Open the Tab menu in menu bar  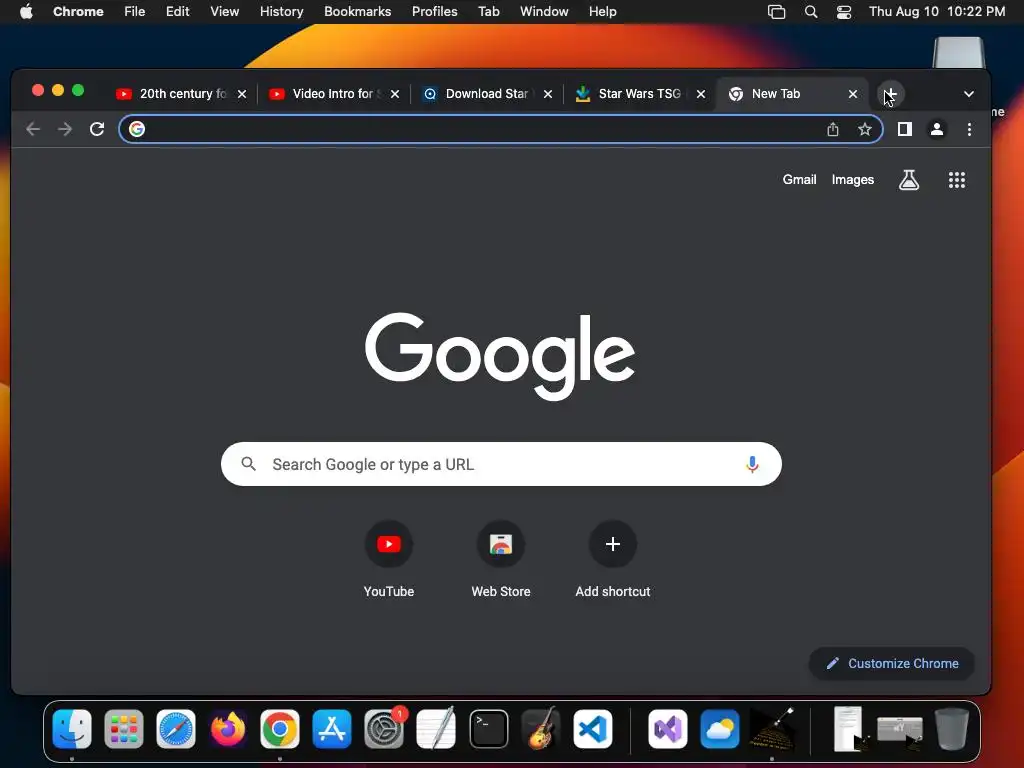tap(488, 12)
